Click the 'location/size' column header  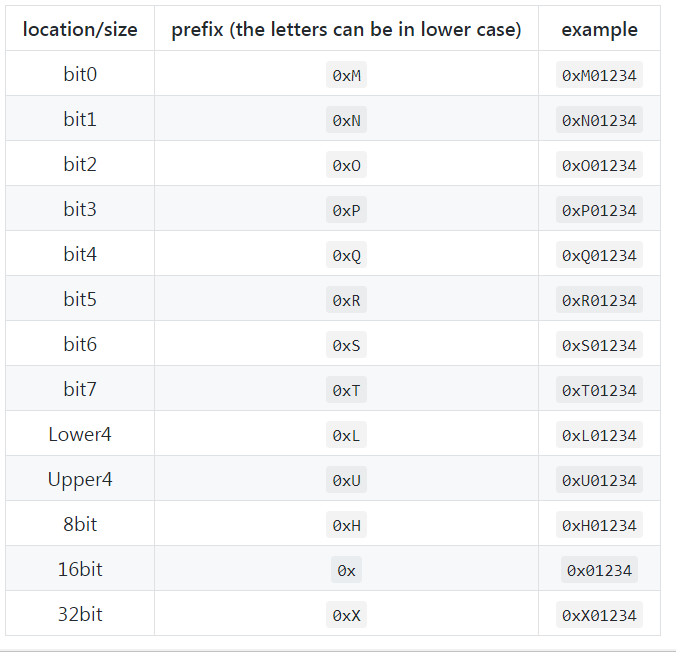click(x=80, y=29)
